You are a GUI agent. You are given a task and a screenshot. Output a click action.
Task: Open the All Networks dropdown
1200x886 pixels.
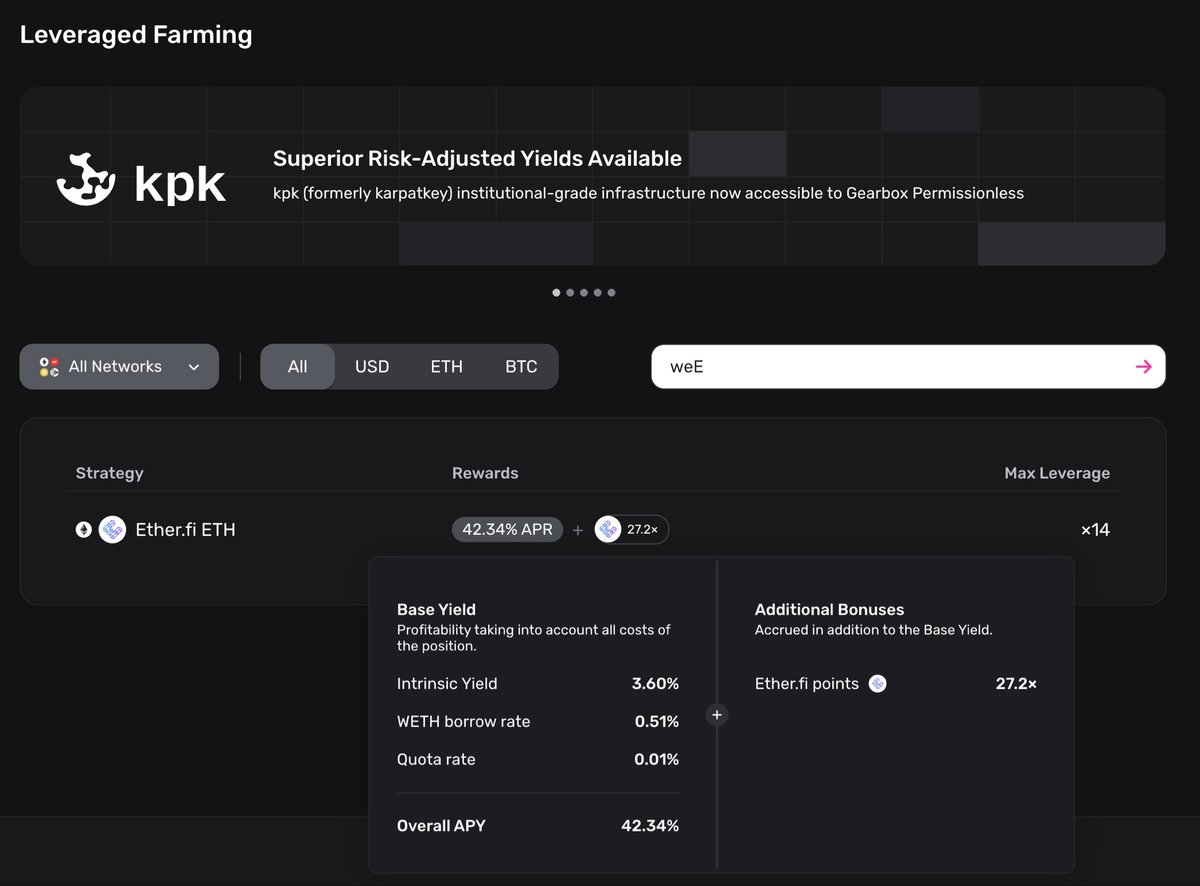(x=119, y=367)
